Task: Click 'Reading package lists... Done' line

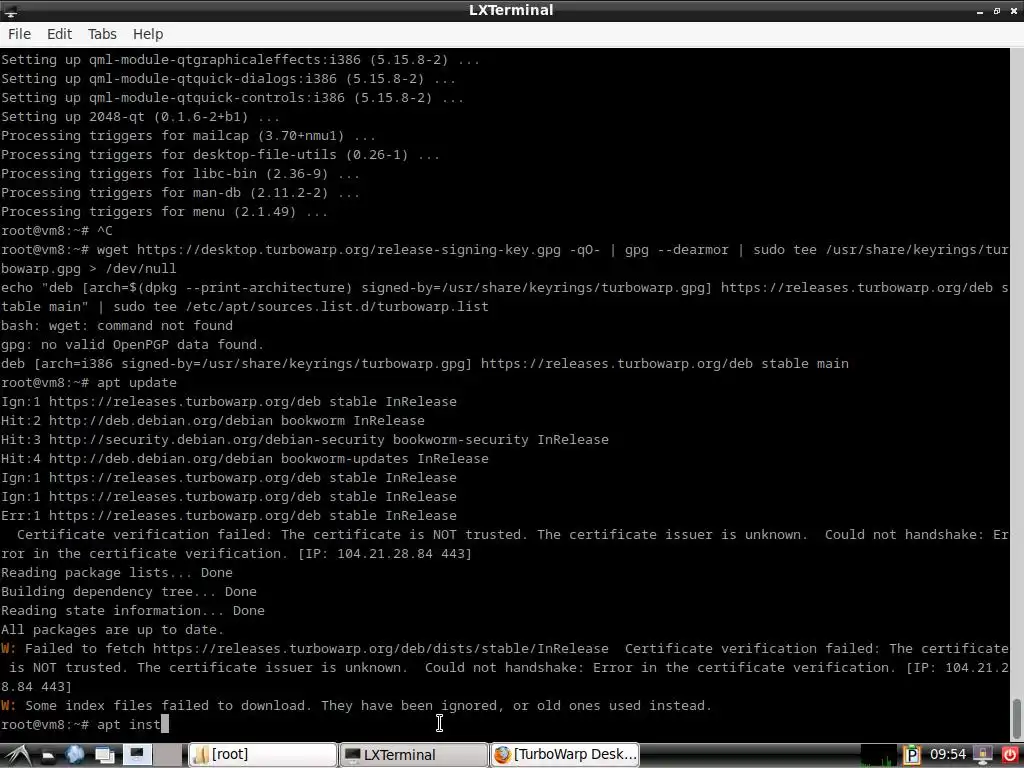Action: (x=117, y=572)
